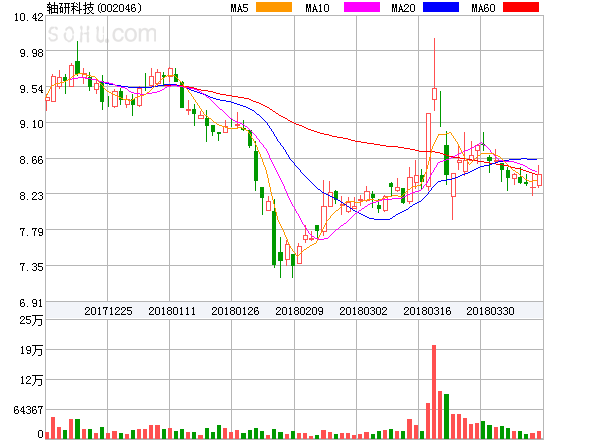Click the 10.42 price axis label
The width and height of the screenshot is (600, 440).
29,17
